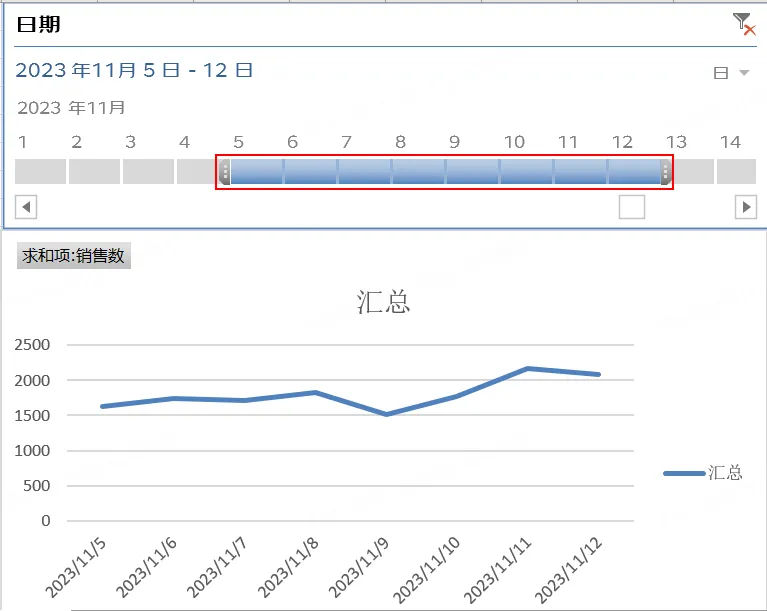Click the 1500 value axis label
767x611 pixels.
pos(32,416)
